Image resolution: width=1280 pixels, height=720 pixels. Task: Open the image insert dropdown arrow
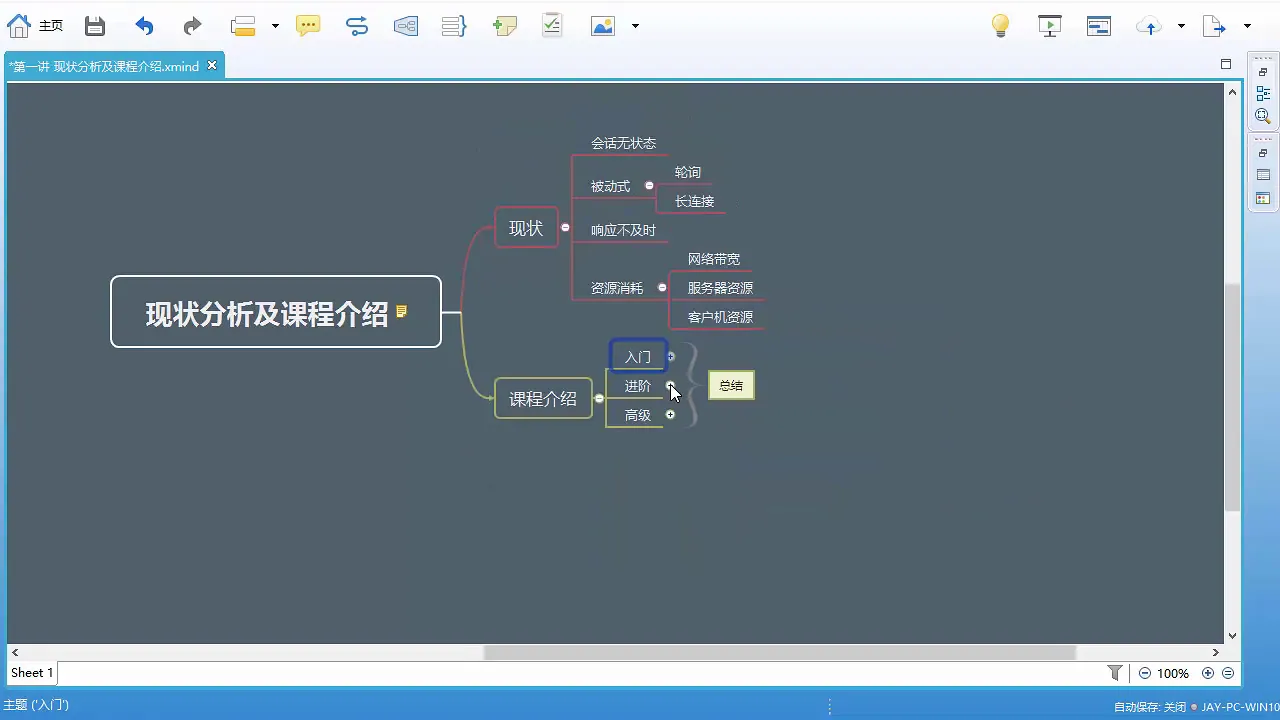point(635,27)
